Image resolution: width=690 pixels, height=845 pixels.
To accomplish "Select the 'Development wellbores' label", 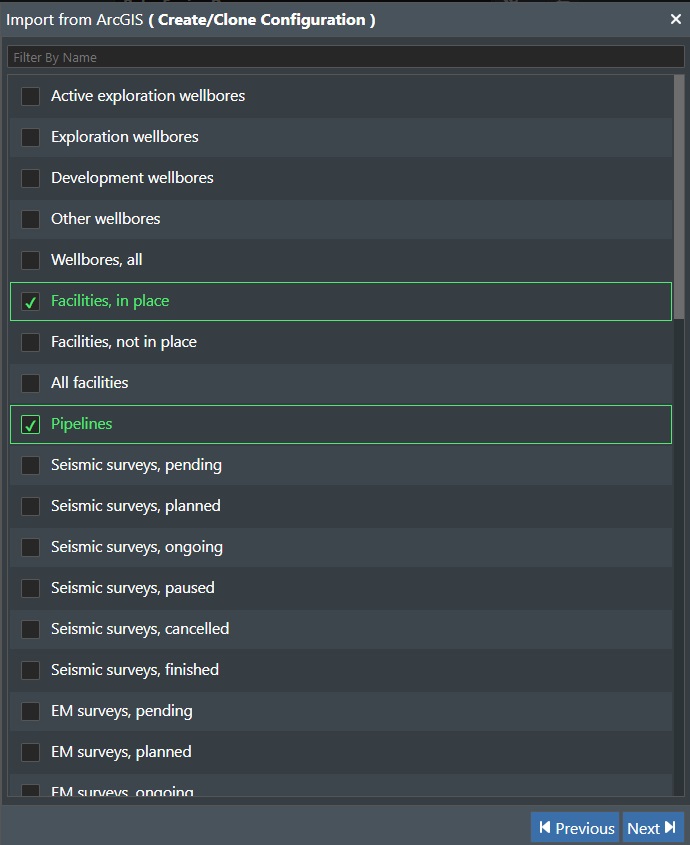I will [132, 178].
